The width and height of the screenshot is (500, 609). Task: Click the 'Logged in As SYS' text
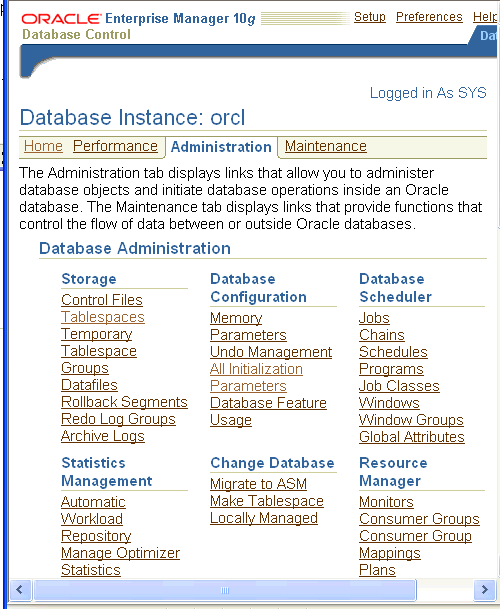[428, 93]
